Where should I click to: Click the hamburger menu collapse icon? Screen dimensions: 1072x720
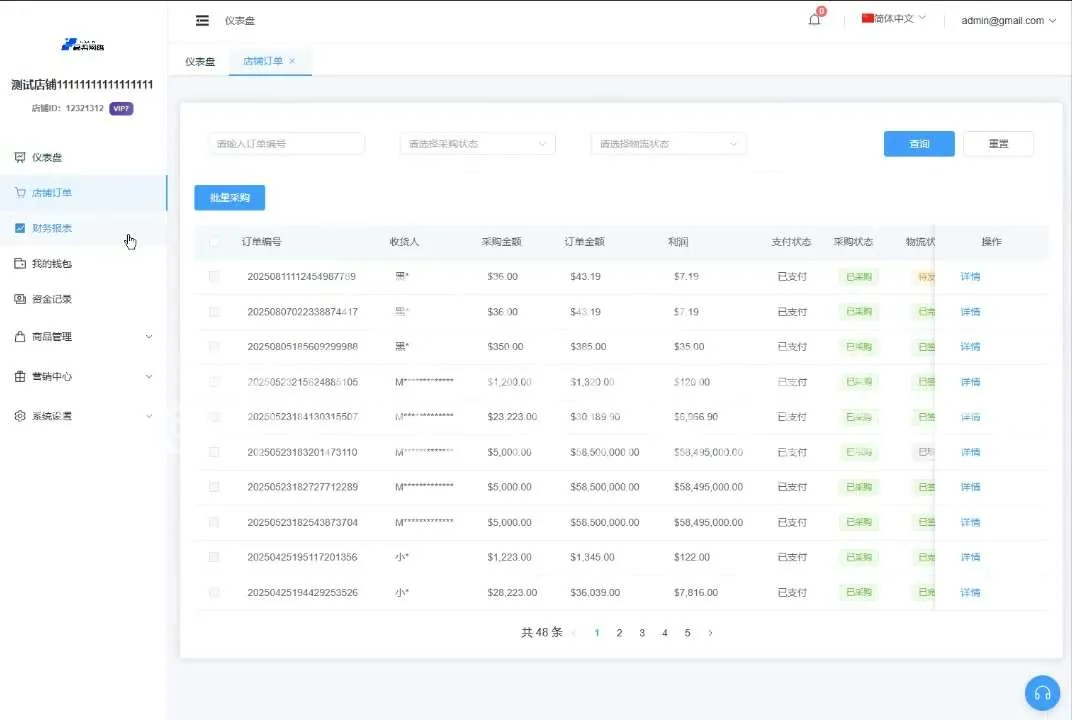[202, 20]
